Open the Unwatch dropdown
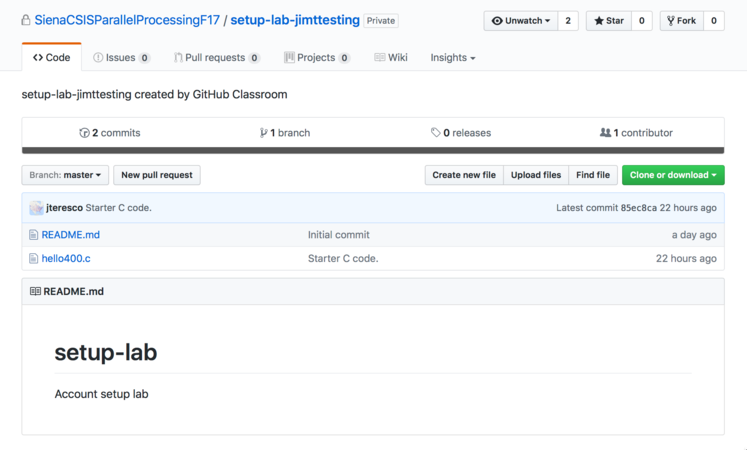747x450 pixels. [521, 21]
